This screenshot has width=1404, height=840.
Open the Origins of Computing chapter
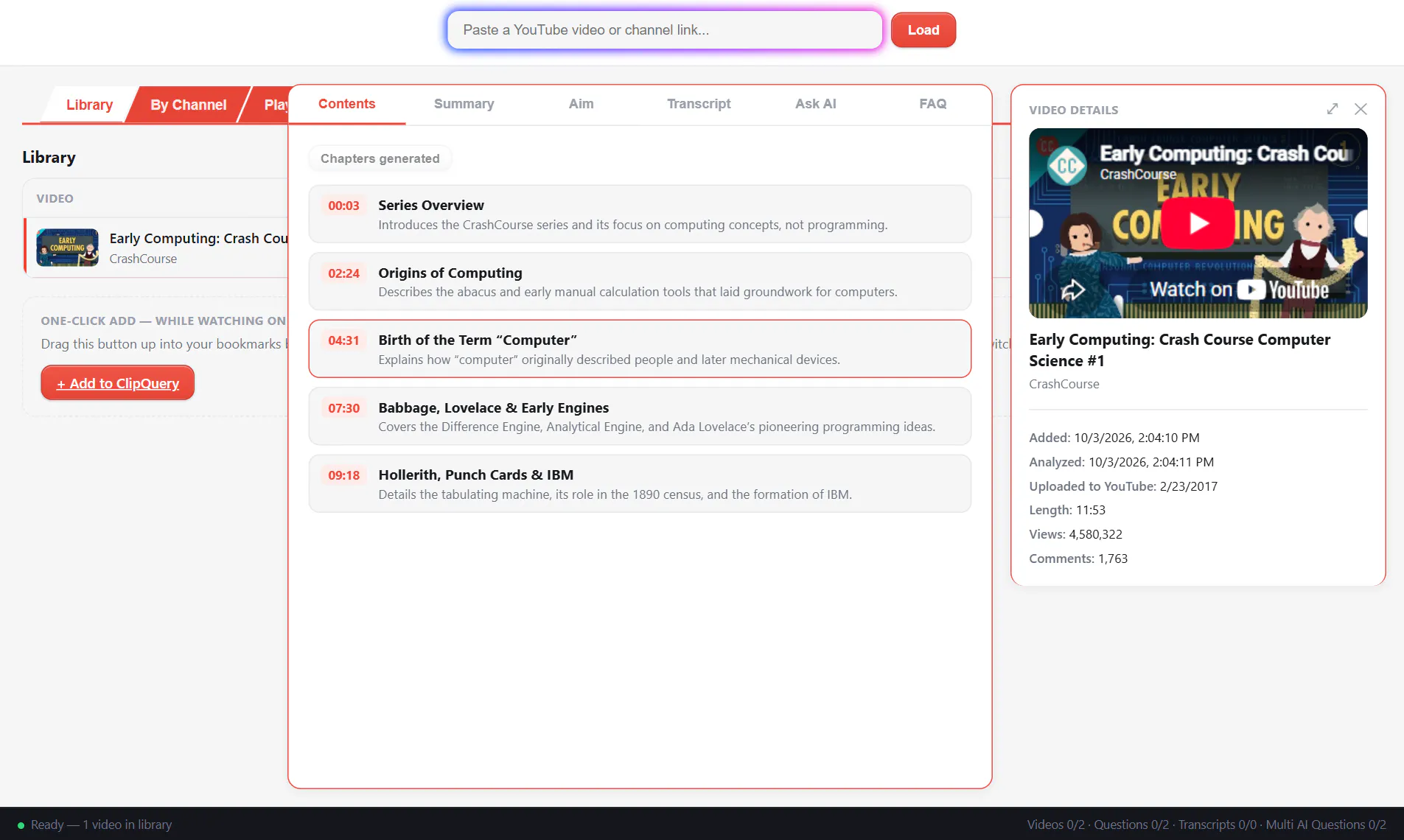(x=640, y=281)
